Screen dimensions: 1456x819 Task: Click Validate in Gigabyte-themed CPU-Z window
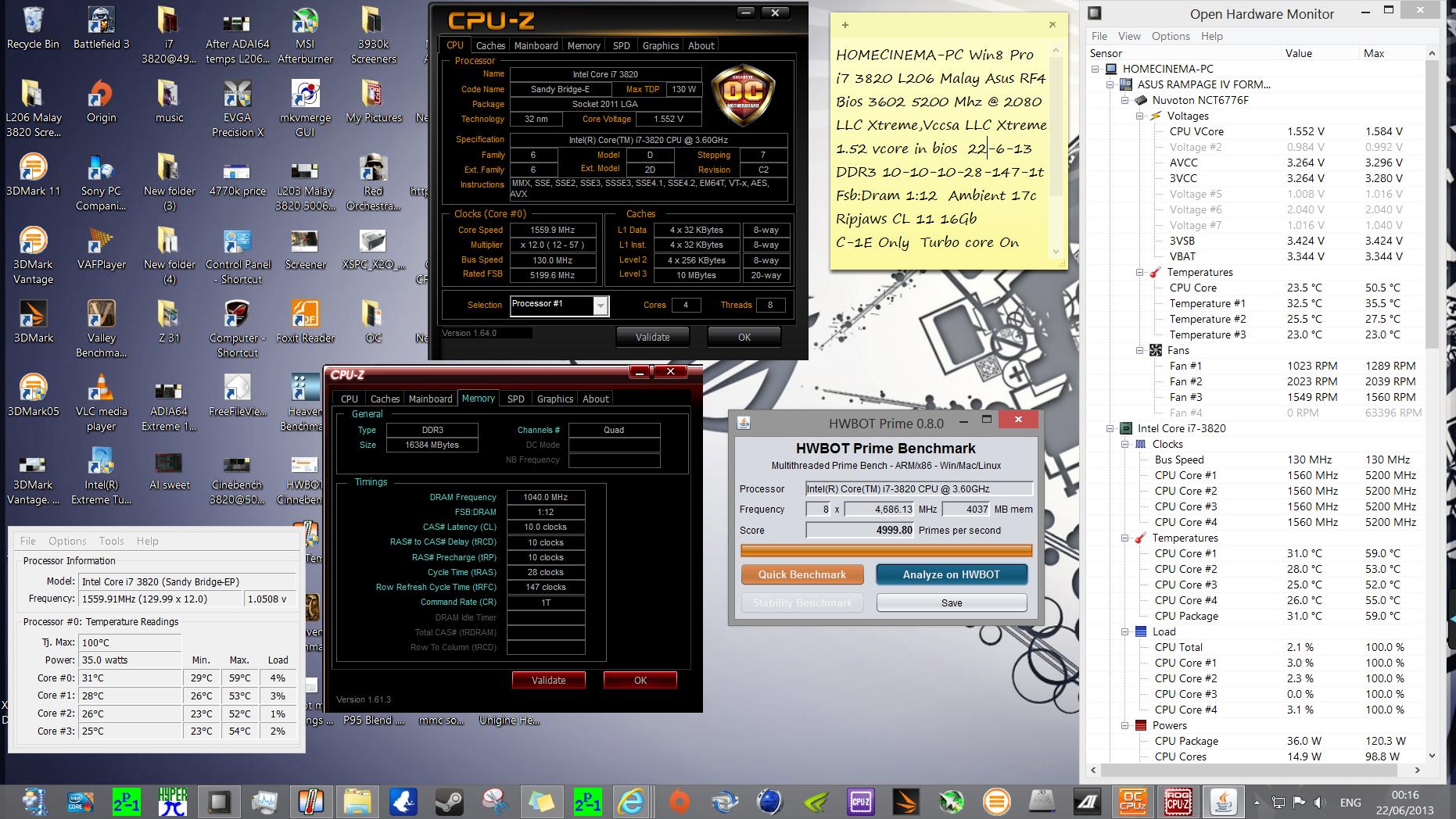click(x=652, y=337)
